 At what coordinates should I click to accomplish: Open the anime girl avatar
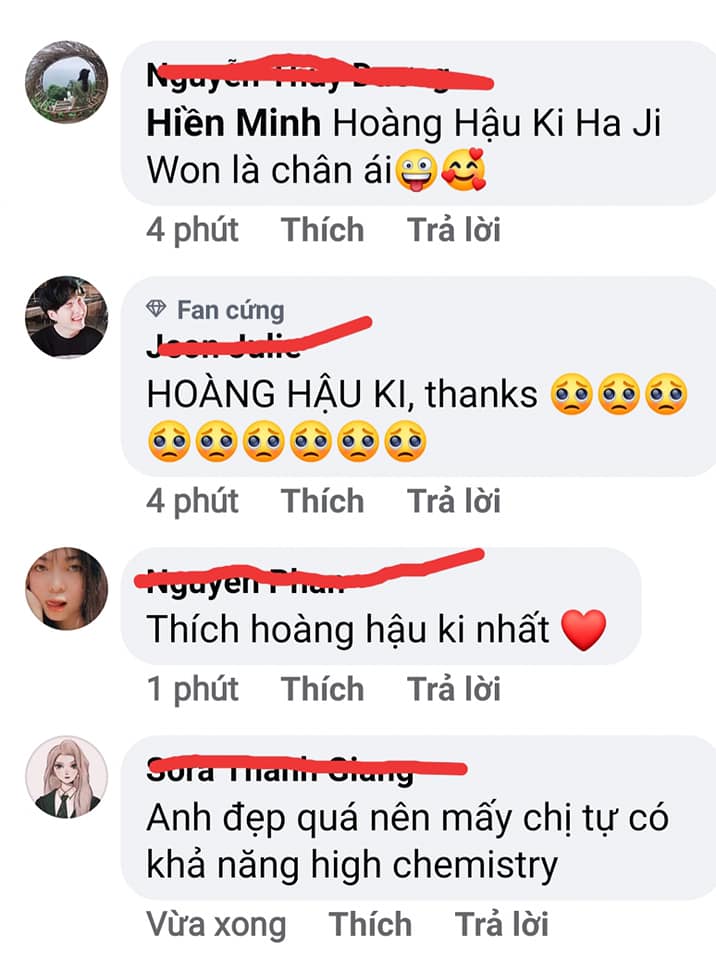[67, 776]
